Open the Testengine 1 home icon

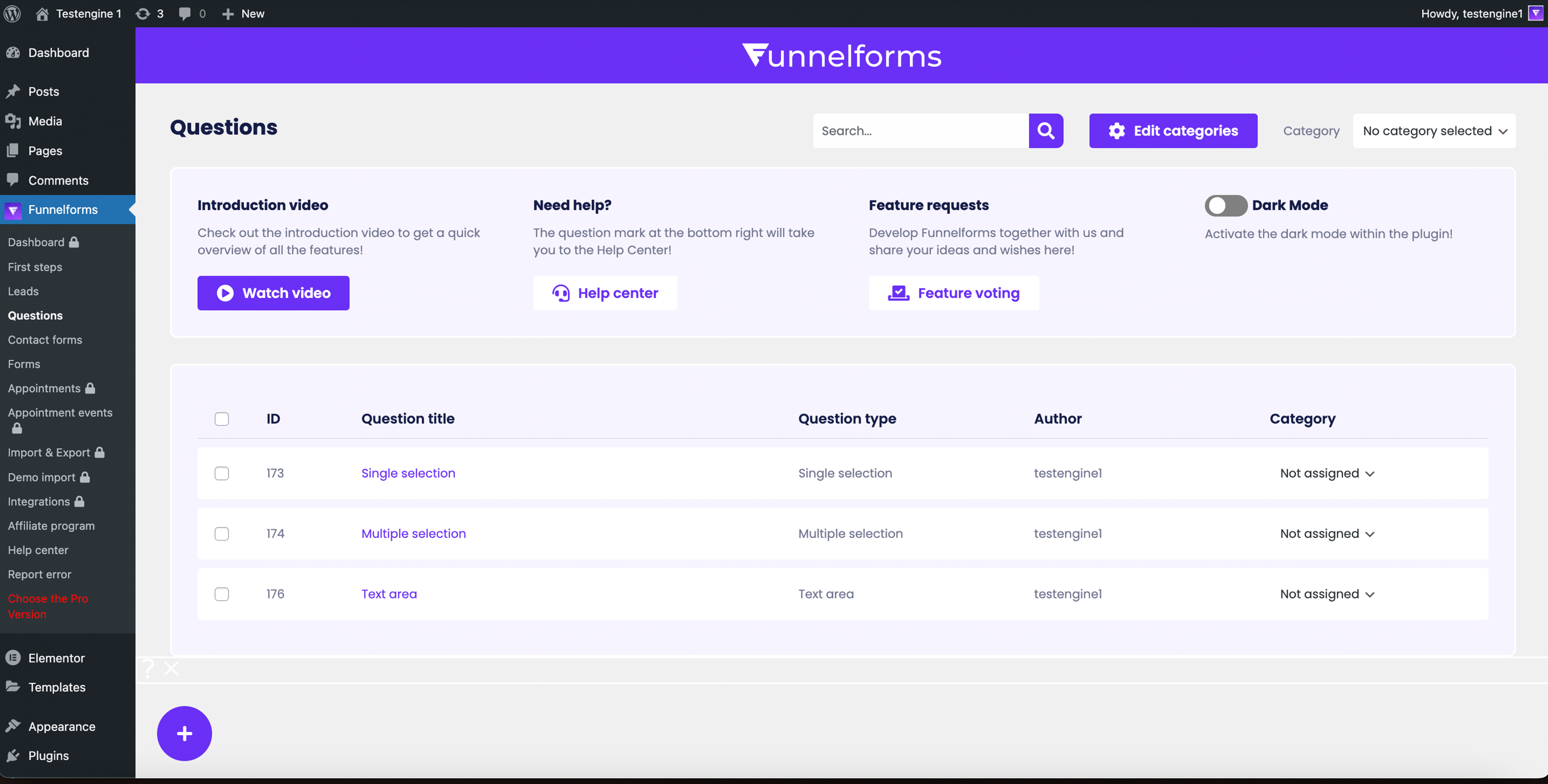tap(42, 13)
